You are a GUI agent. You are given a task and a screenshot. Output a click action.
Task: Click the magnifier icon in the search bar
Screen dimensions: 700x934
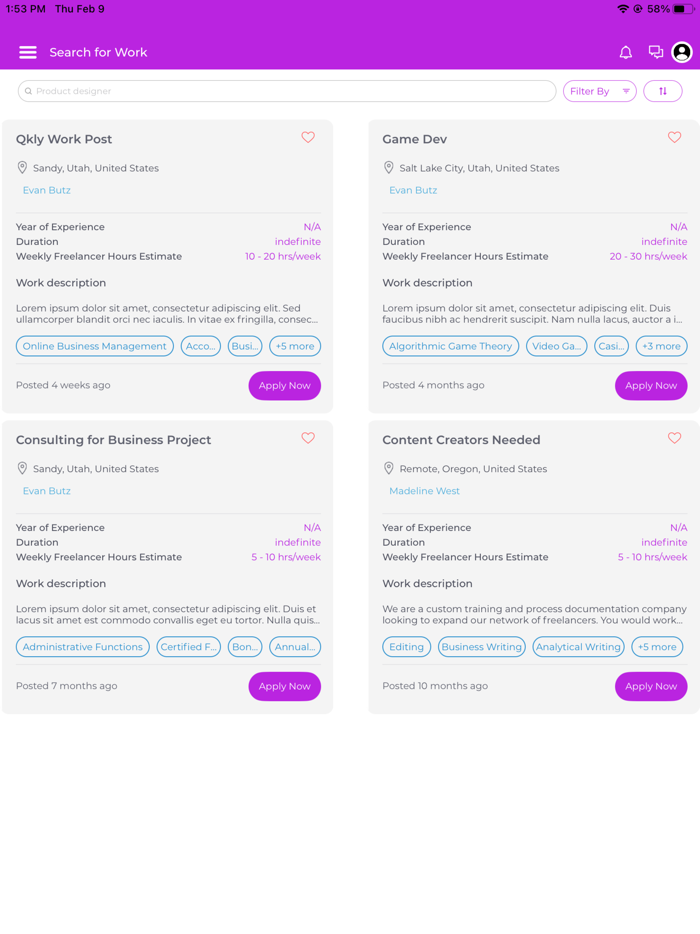click(28, 90)
